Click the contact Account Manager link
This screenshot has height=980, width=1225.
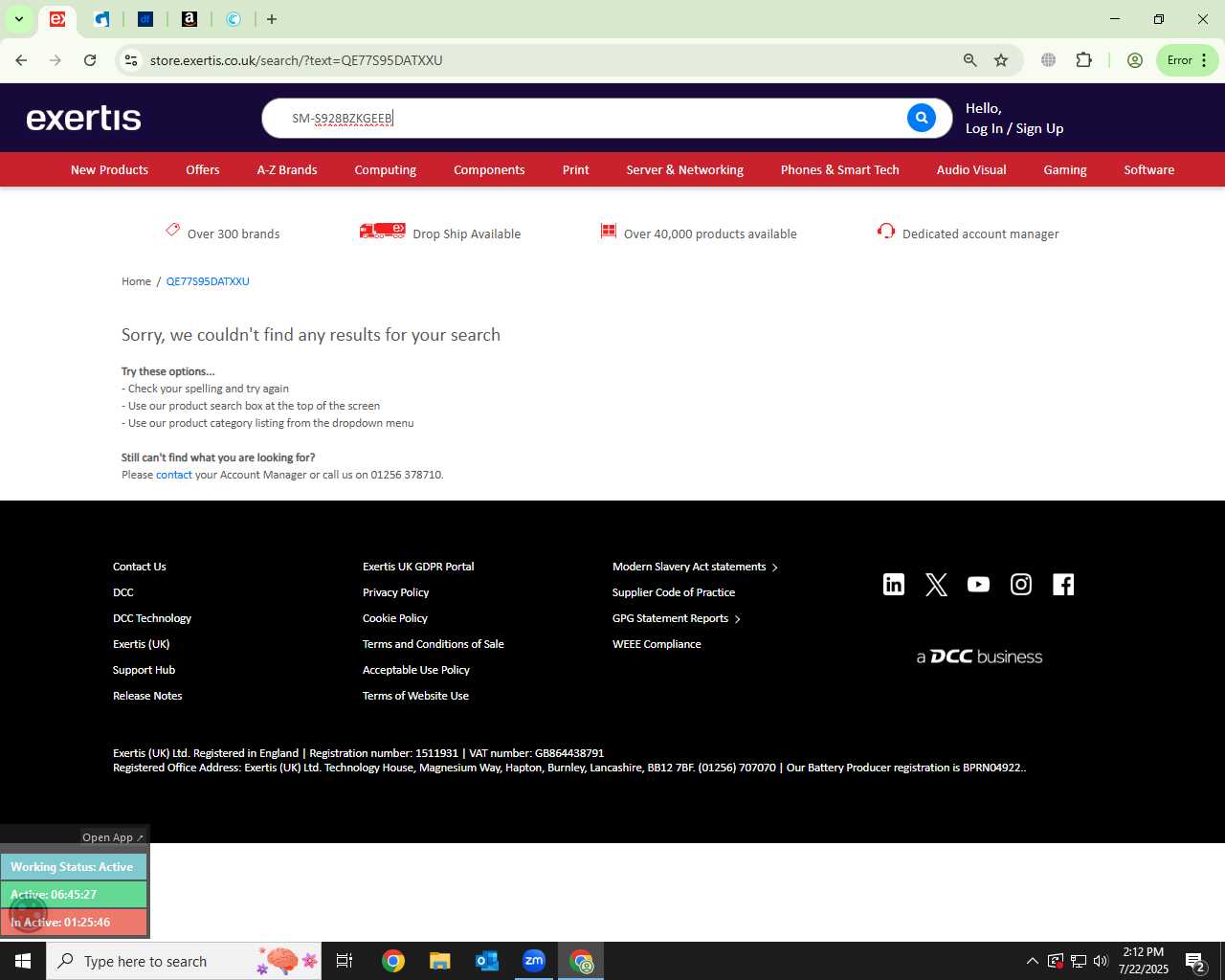pyautogui.click(x=174, y=475)
